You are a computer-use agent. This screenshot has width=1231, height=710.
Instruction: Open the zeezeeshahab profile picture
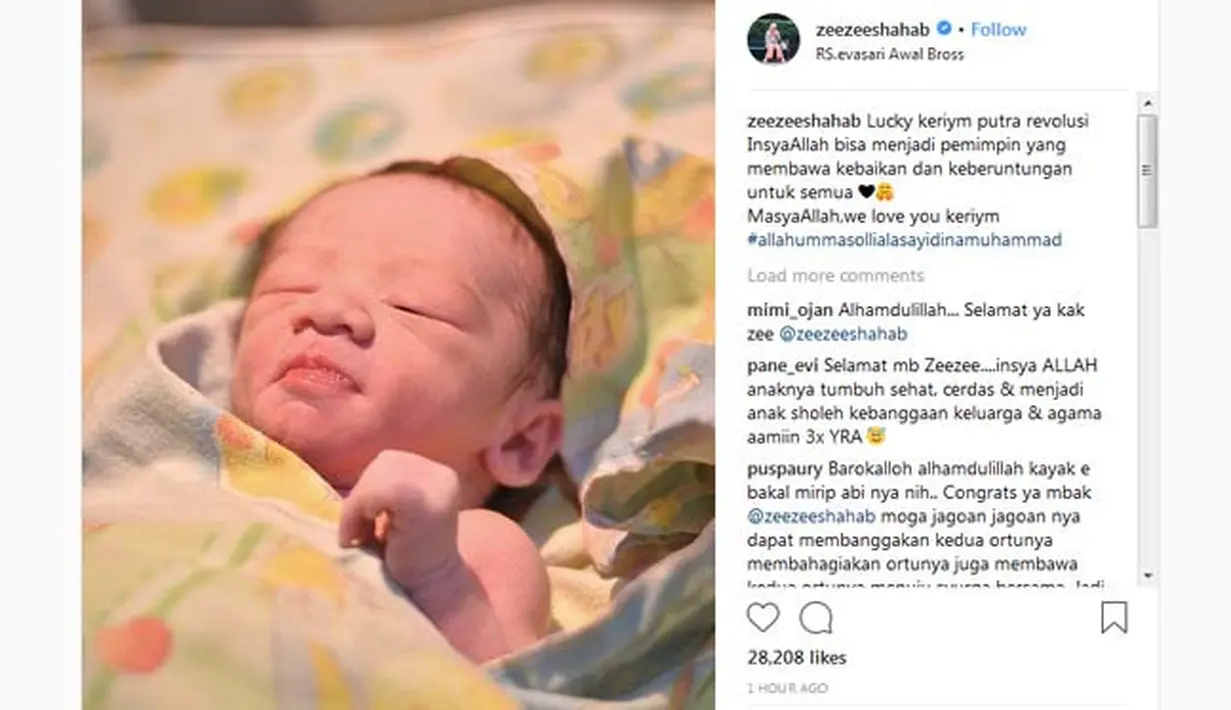tap(774, 40)
